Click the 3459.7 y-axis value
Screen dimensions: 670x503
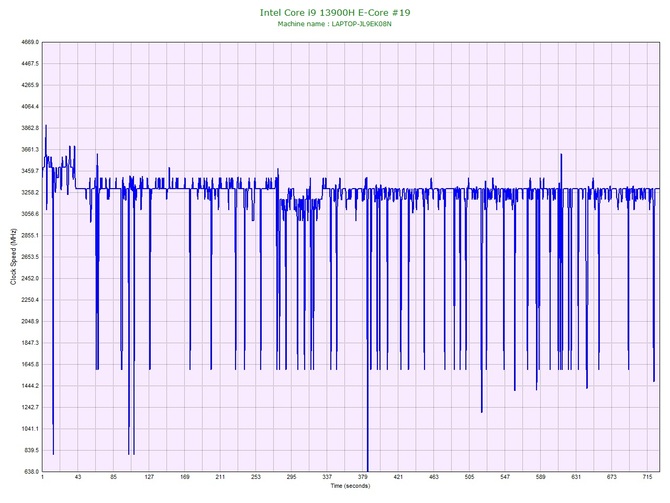(29, 171)
